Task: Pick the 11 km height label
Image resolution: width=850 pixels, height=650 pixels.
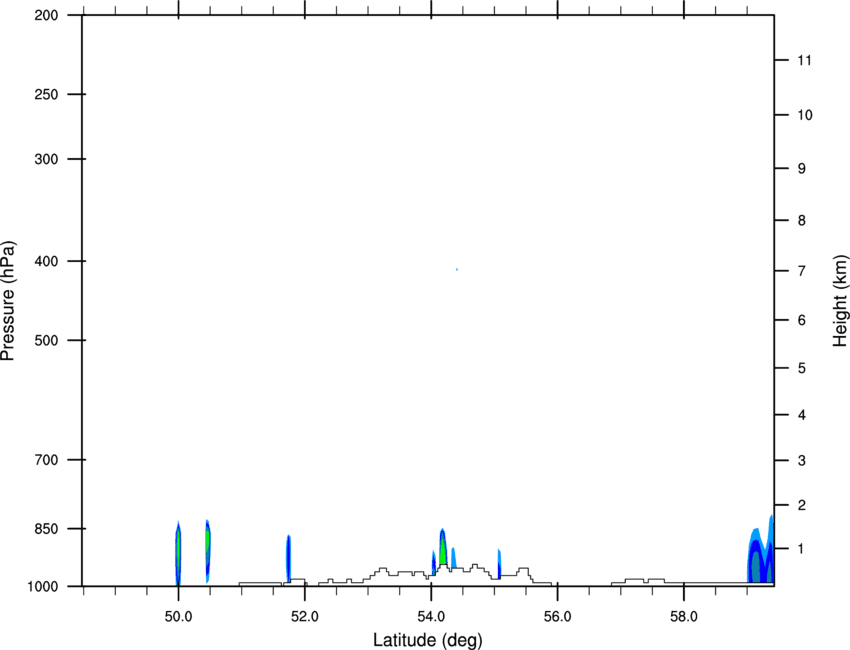Action: pos(805,60)
